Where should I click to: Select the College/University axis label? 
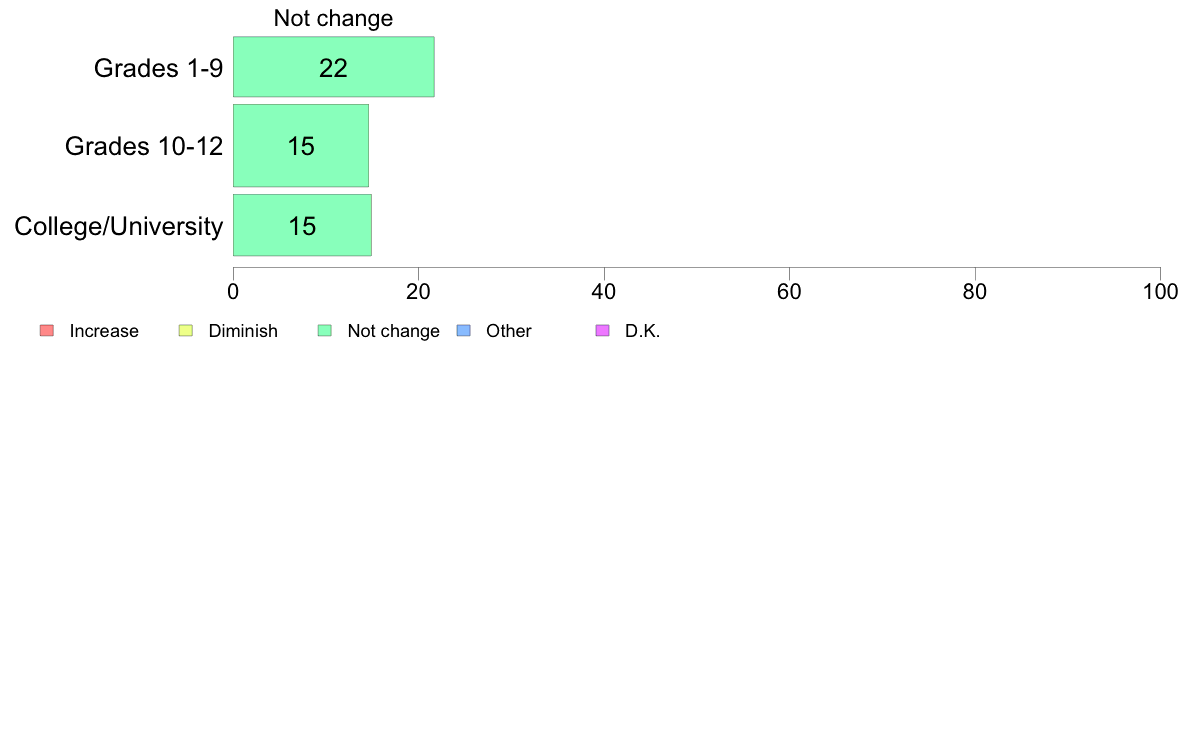click(119, 226)
